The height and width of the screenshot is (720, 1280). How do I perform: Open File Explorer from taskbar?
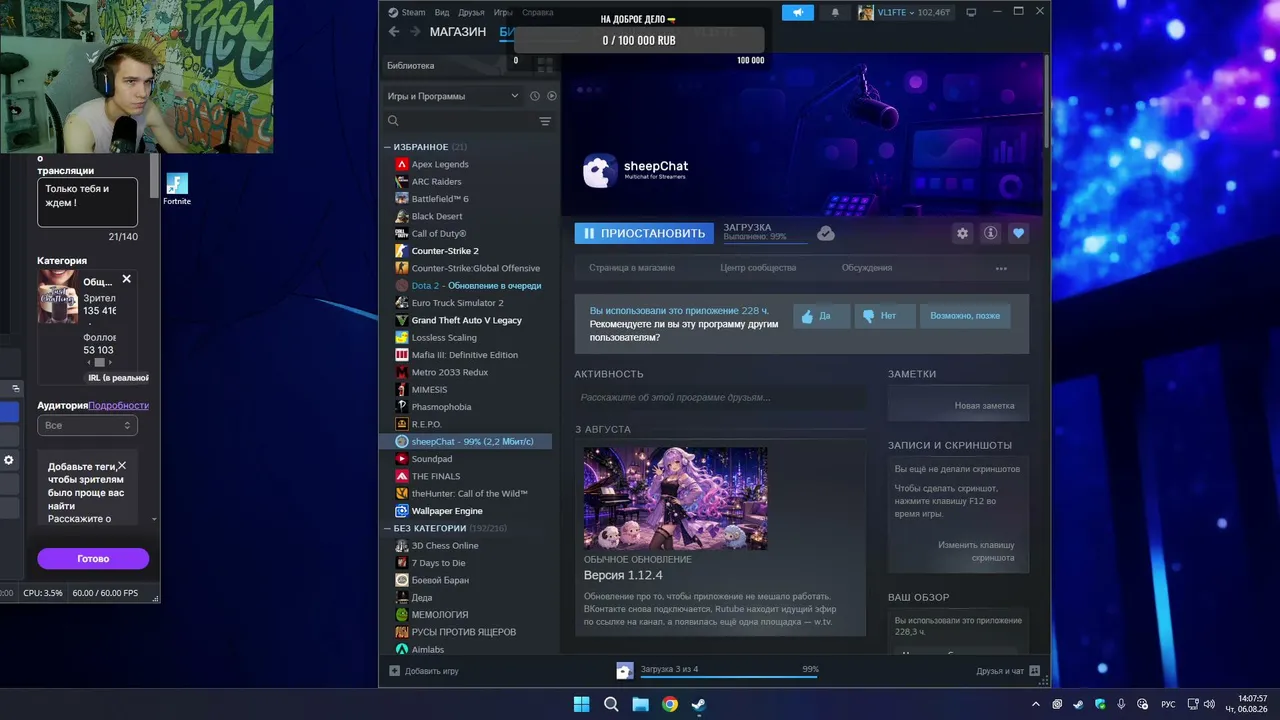(640, 704)
